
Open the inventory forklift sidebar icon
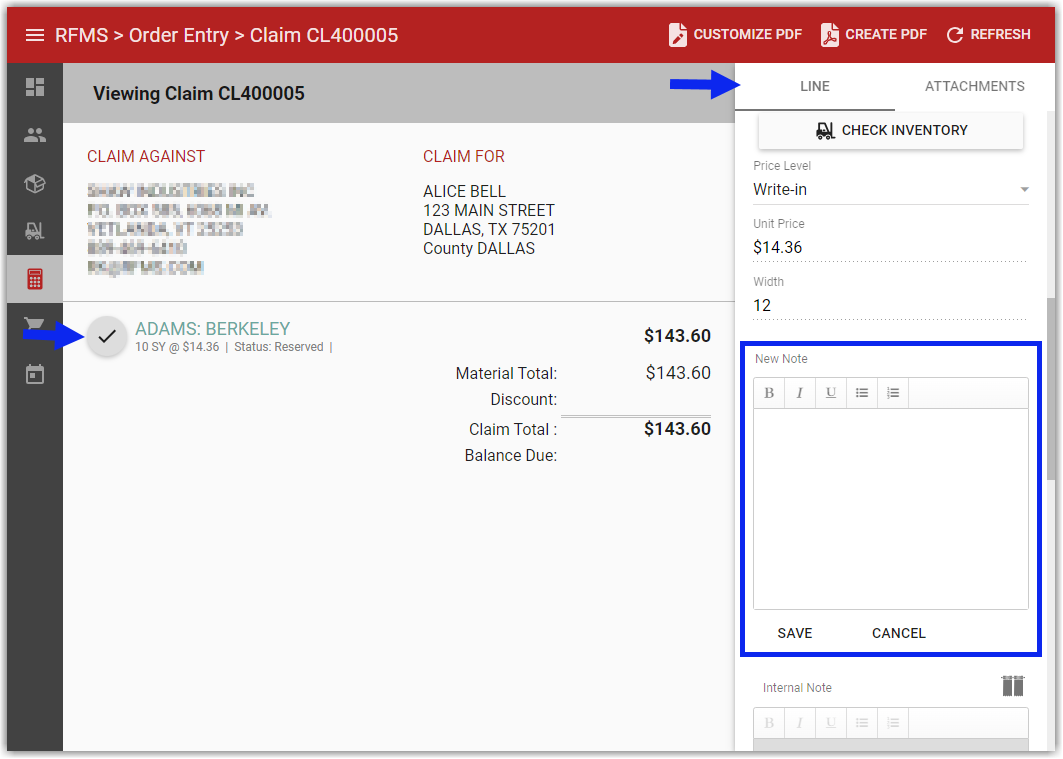point(35,231)
